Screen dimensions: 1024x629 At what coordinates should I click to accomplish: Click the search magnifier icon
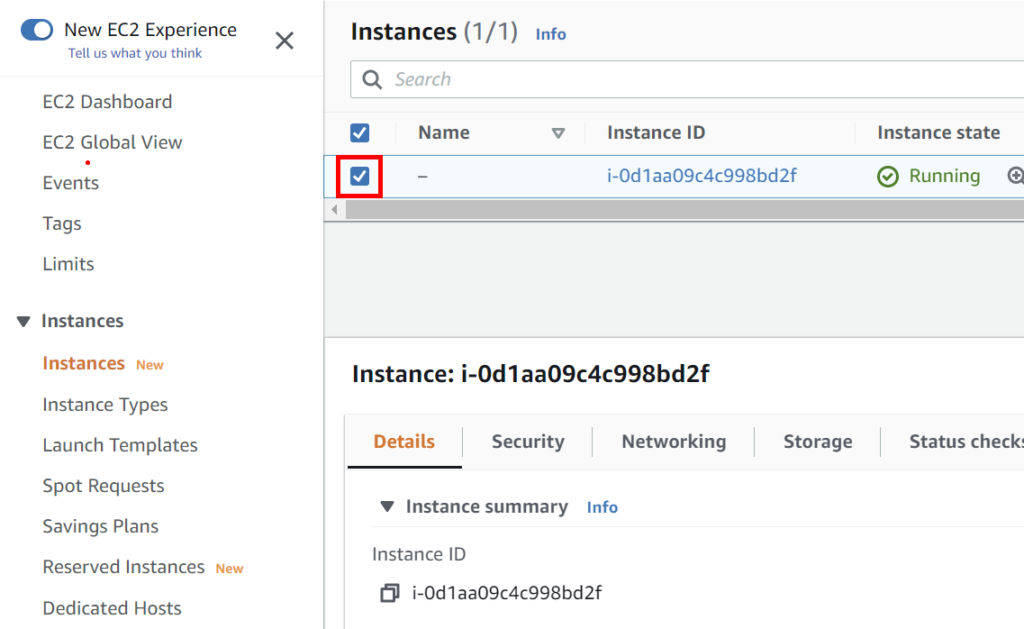372,80
